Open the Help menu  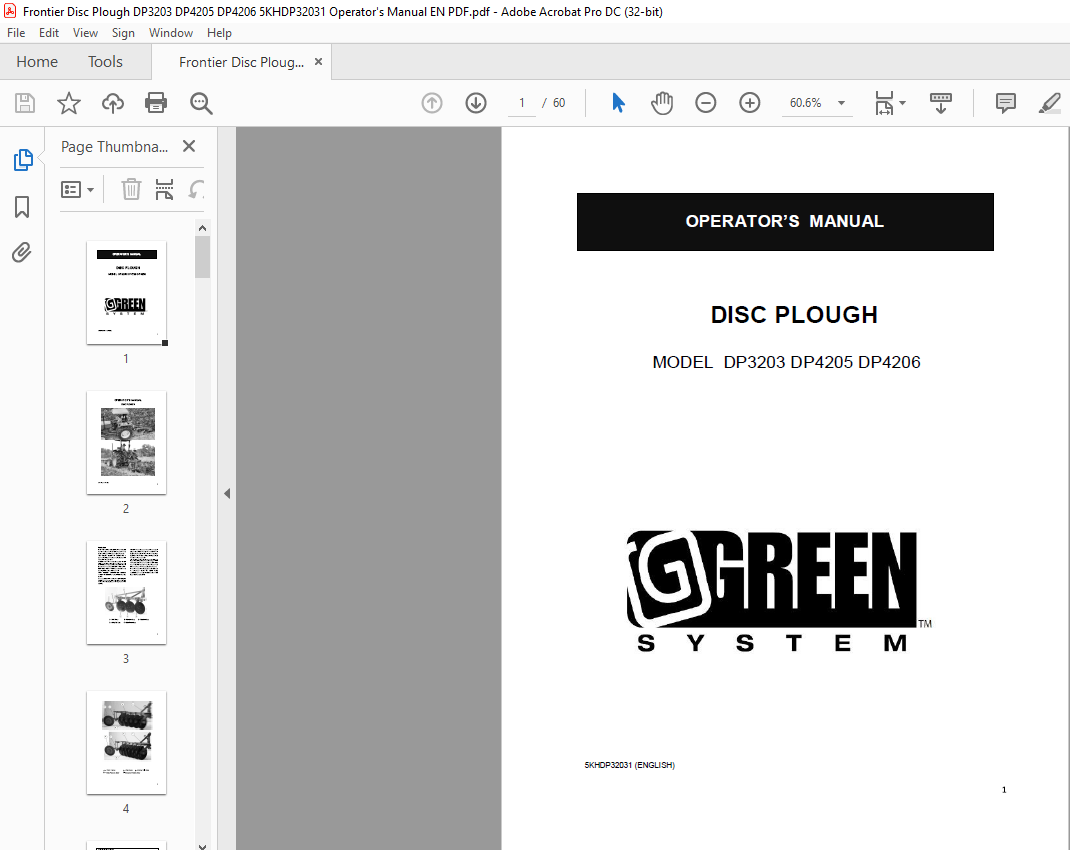pos(219,33)
